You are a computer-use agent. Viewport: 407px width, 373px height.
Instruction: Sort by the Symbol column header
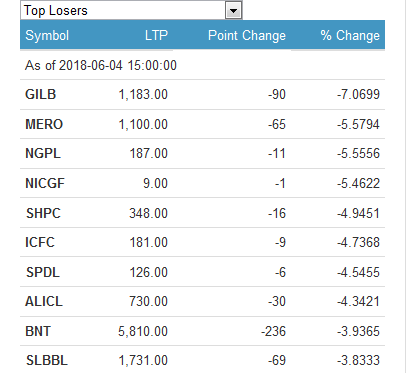[x=47, y=36]
